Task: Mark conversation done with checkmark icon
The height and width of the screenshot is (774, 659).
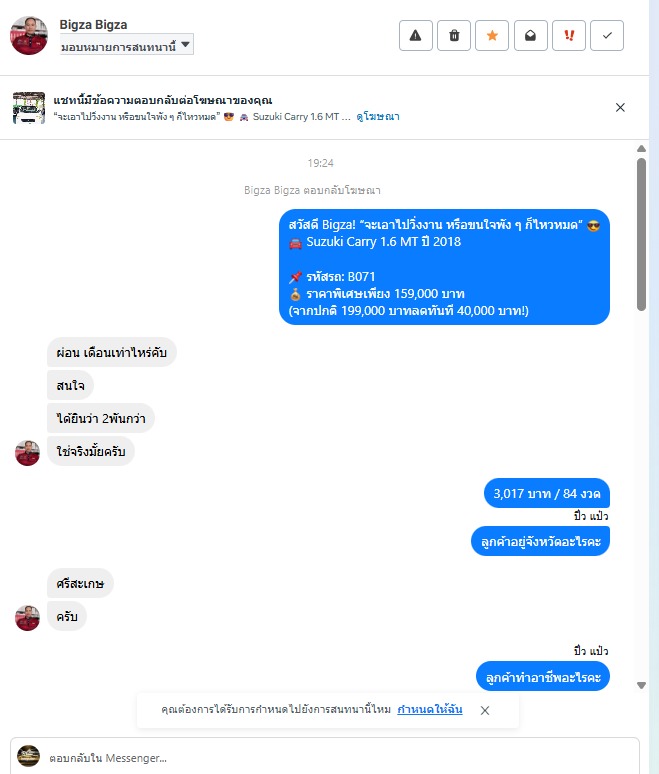Action: pyautogui.click(x=607, y=36)
